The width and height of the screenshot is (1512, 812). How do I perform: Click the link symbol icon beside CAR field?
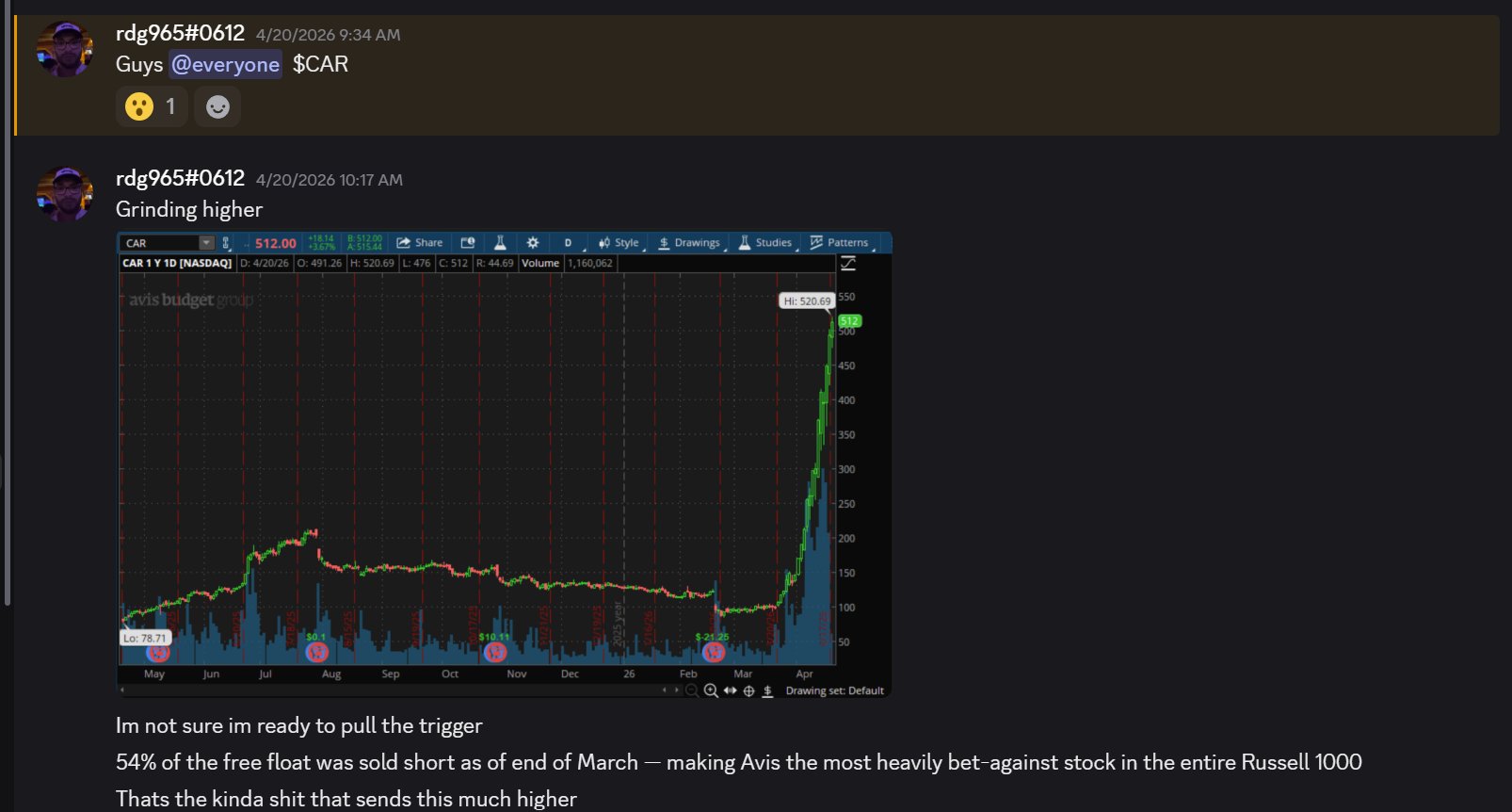tap(225, 243)
